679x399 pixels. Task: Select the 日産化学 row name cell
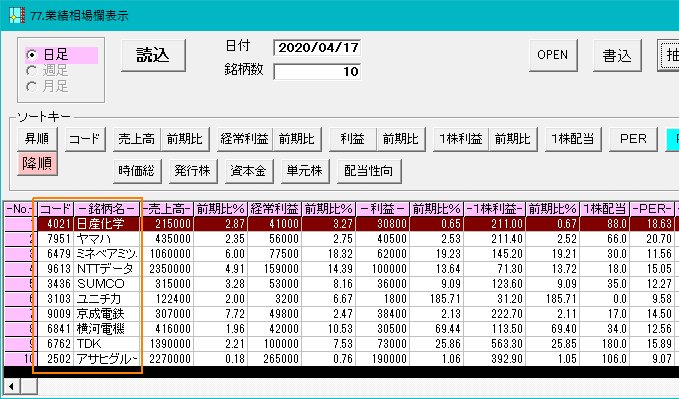pos(107,224)
